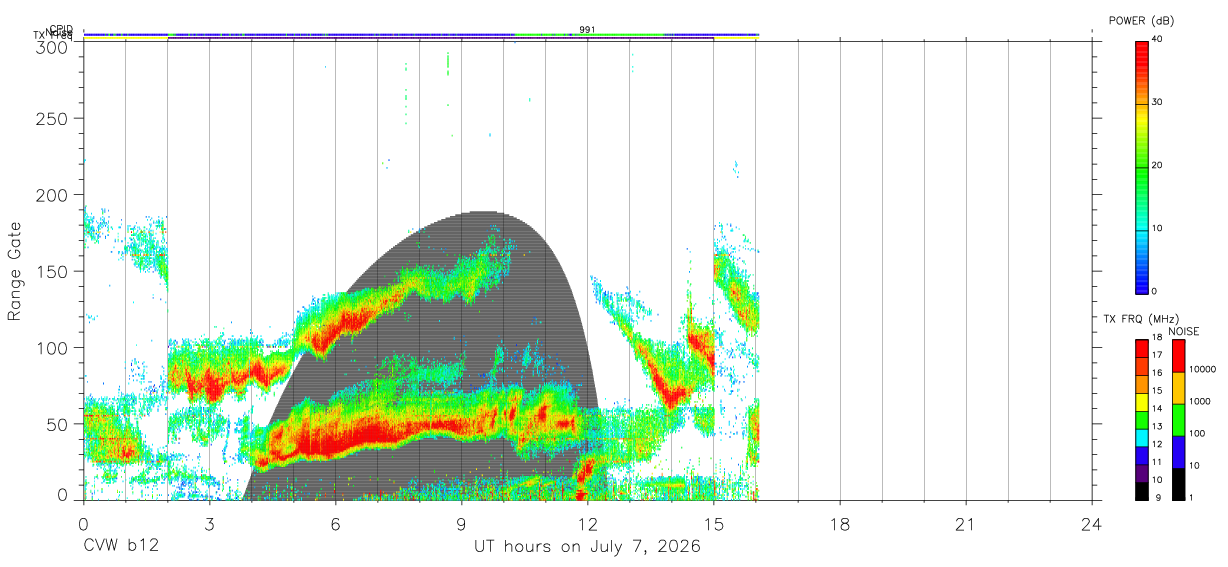Click the 16 label on TX FRQ scale

(x=1158, y=373)
